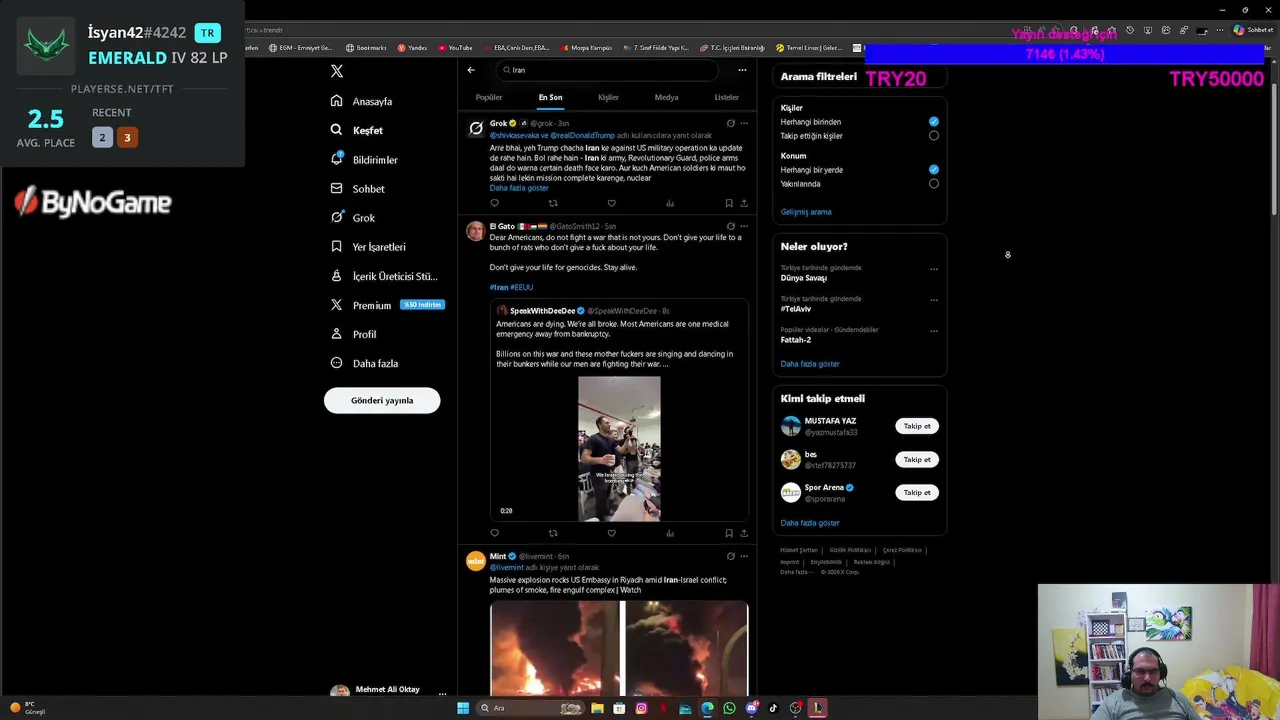Open Grok post more options menu

[x=744, y=123]
